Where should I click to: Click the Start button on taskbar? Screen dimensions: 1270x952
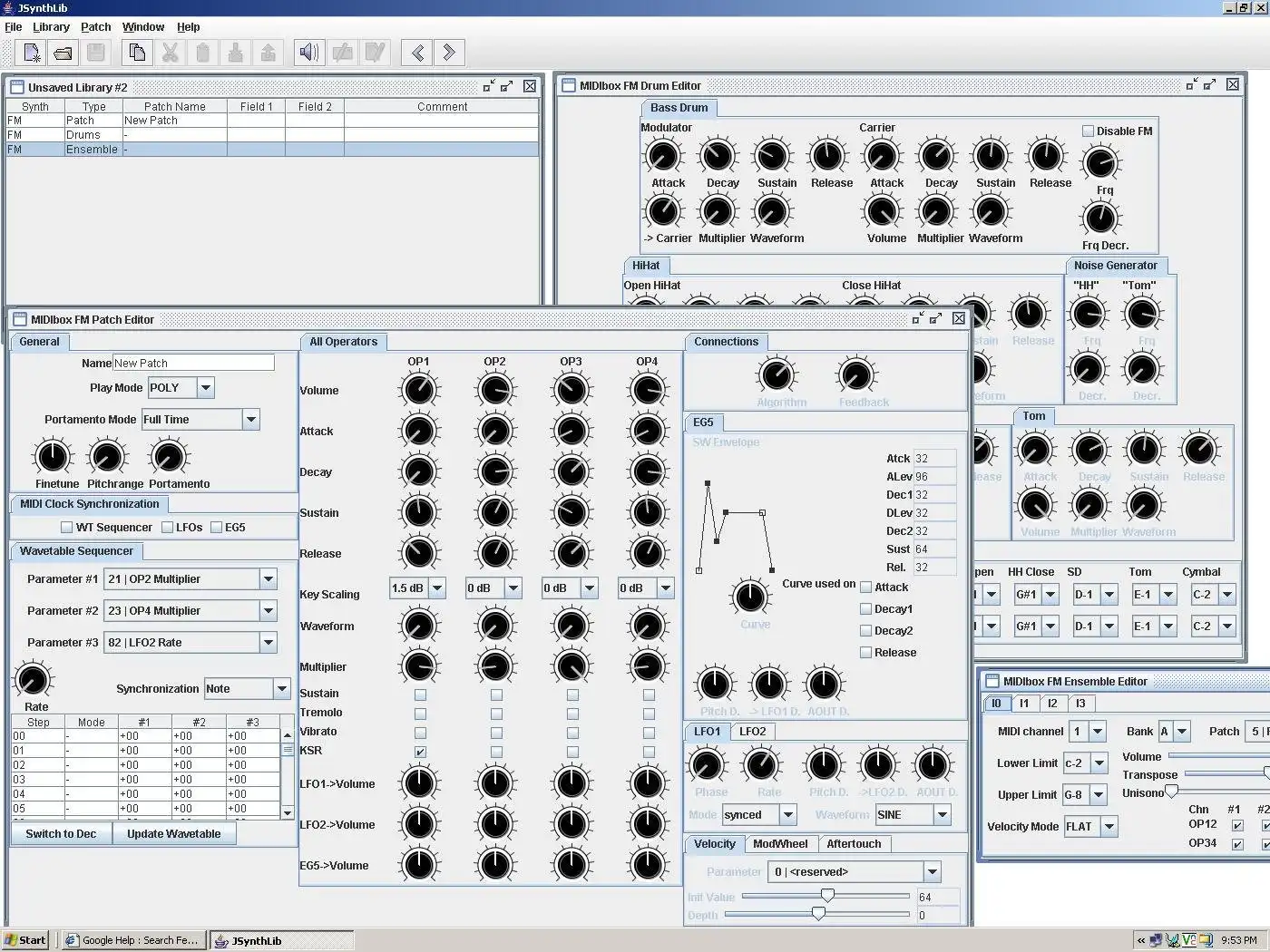(x=25, y=940)
